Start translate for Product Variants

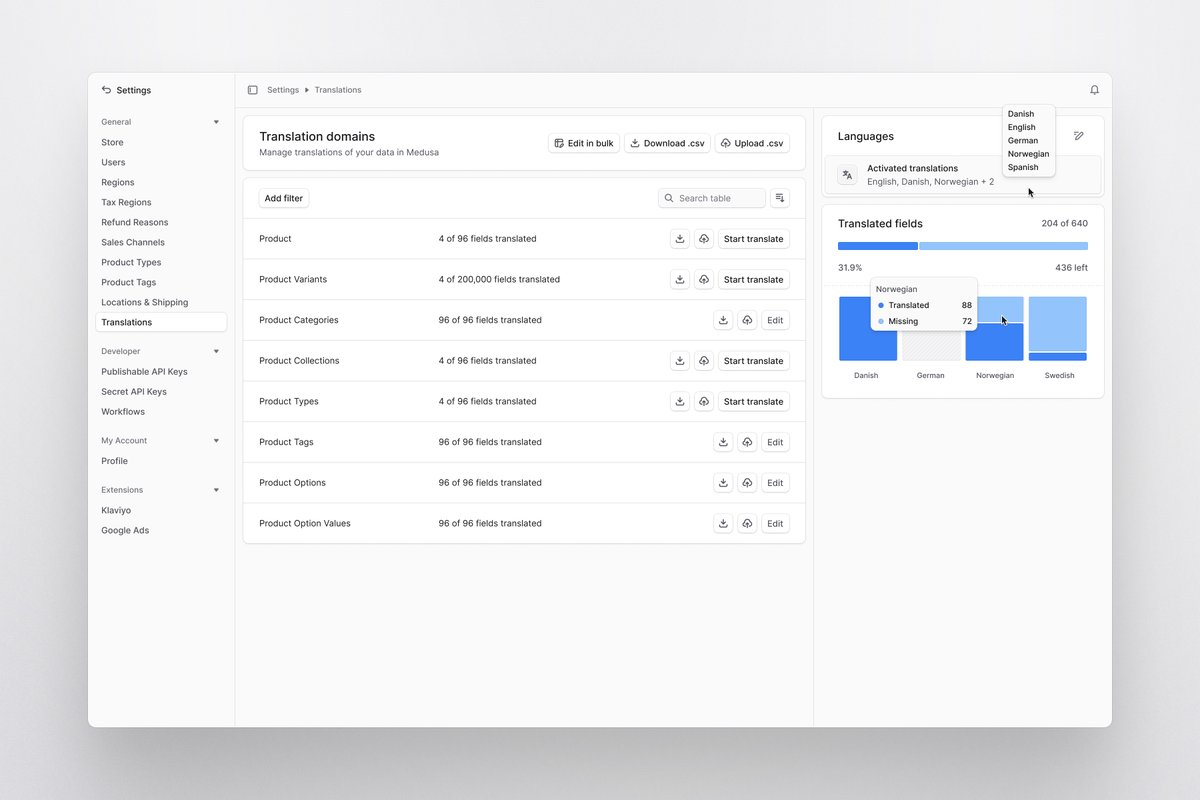coord(754,280)
